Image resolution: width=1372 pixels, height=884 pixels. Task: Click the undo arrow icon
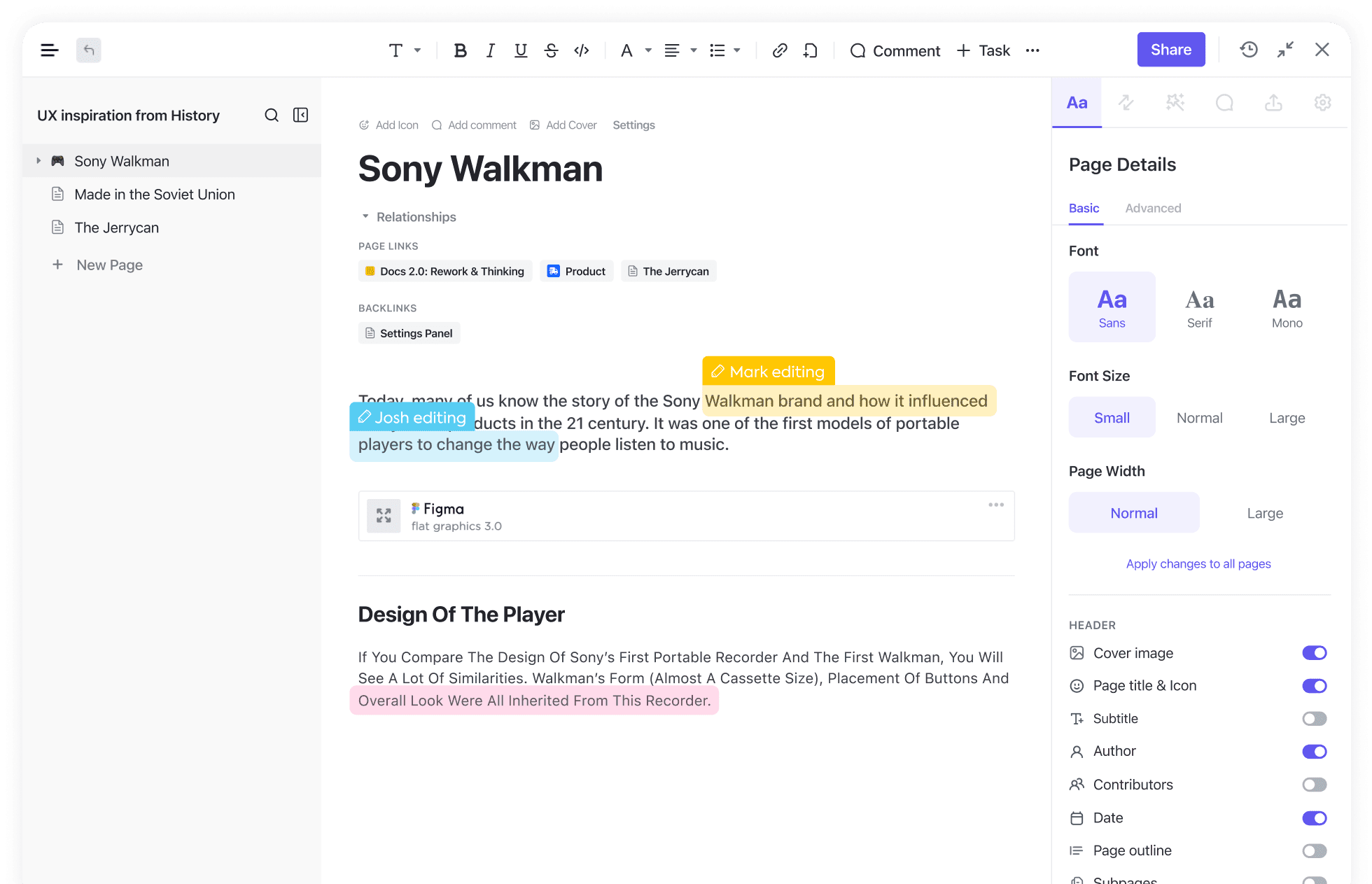[89, 50]
